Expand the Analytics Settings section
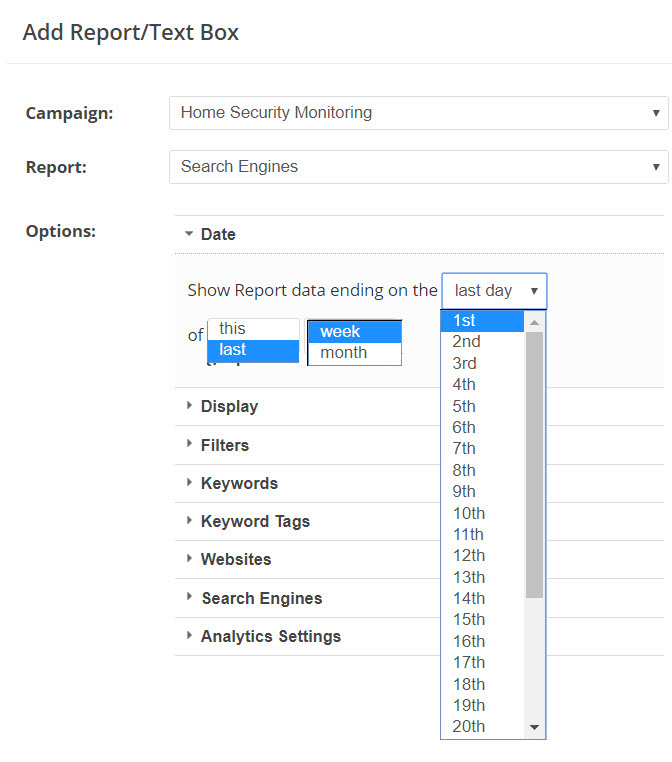Screen dimensions: 672x762 click(x=270, y=636)
